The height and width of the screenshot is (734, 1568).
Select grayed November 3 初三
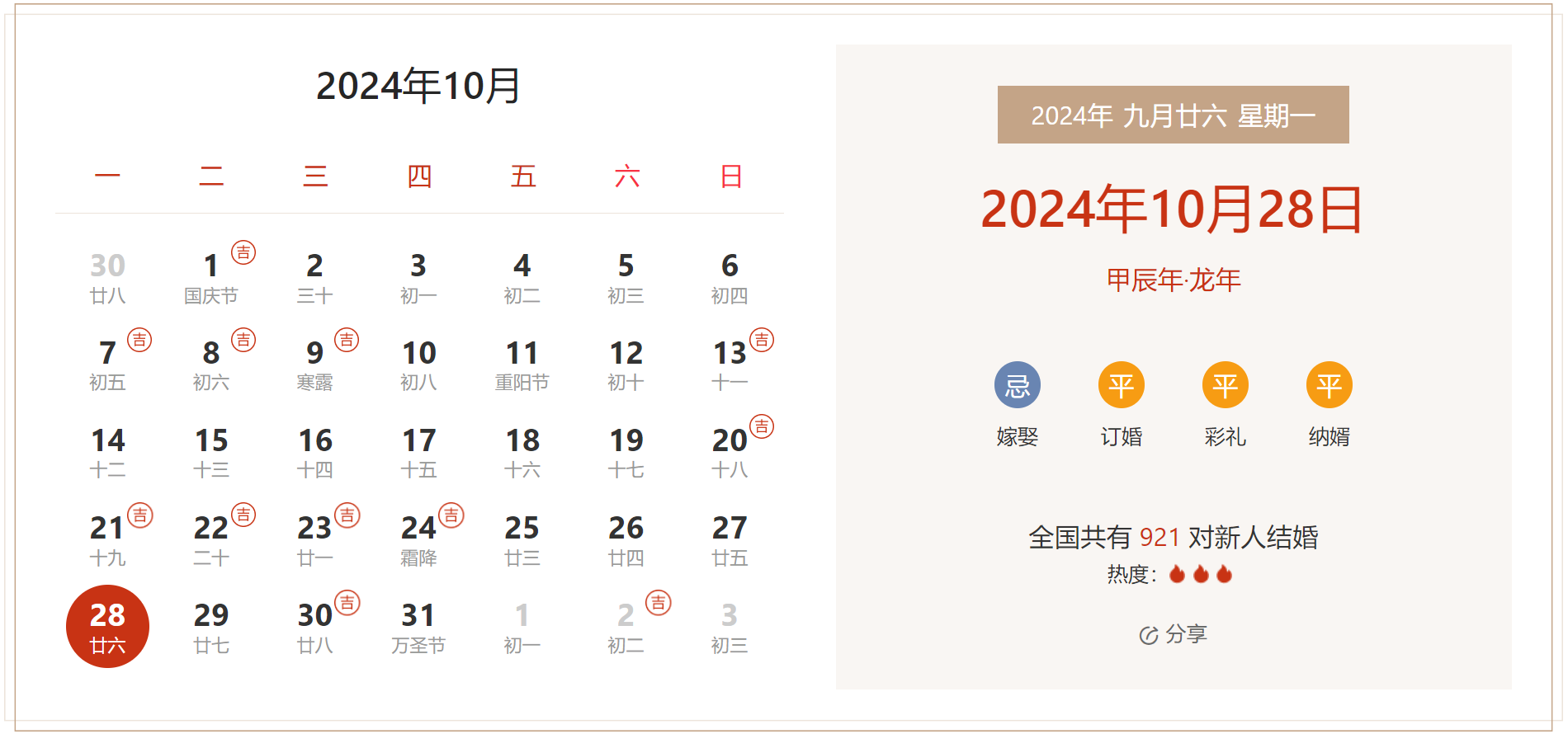click(730, 628)
